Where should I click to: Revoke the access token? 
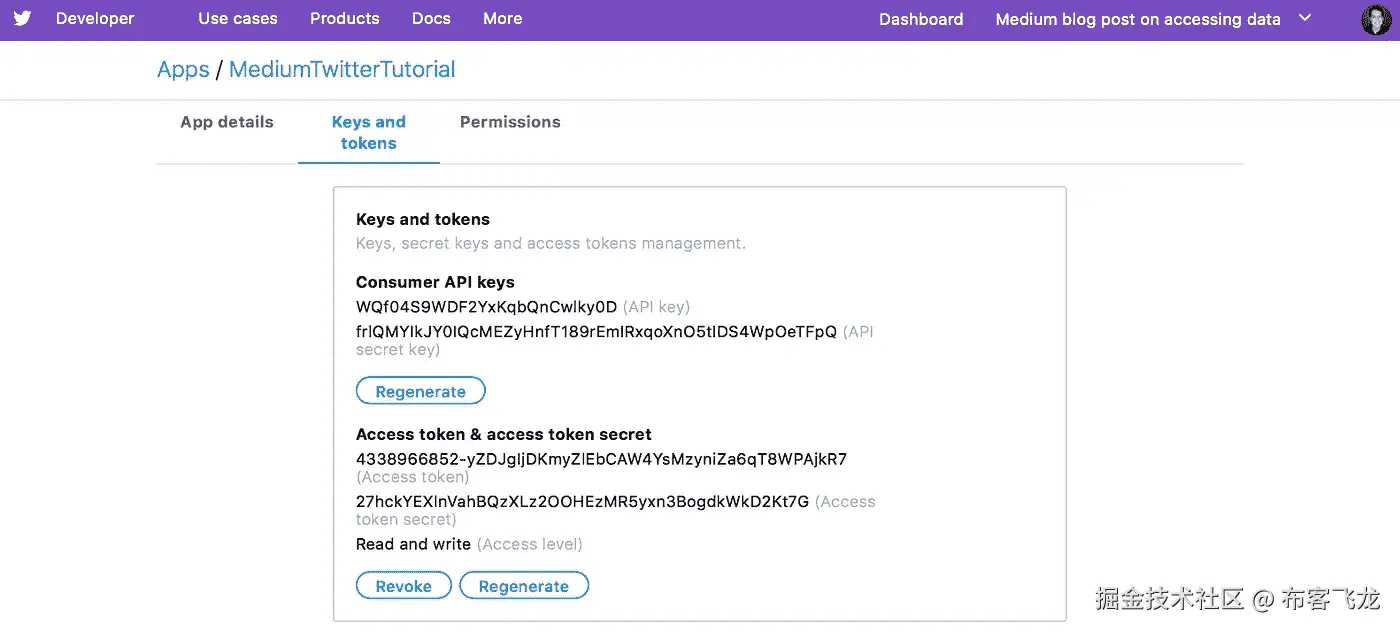(x=404, y=586)
